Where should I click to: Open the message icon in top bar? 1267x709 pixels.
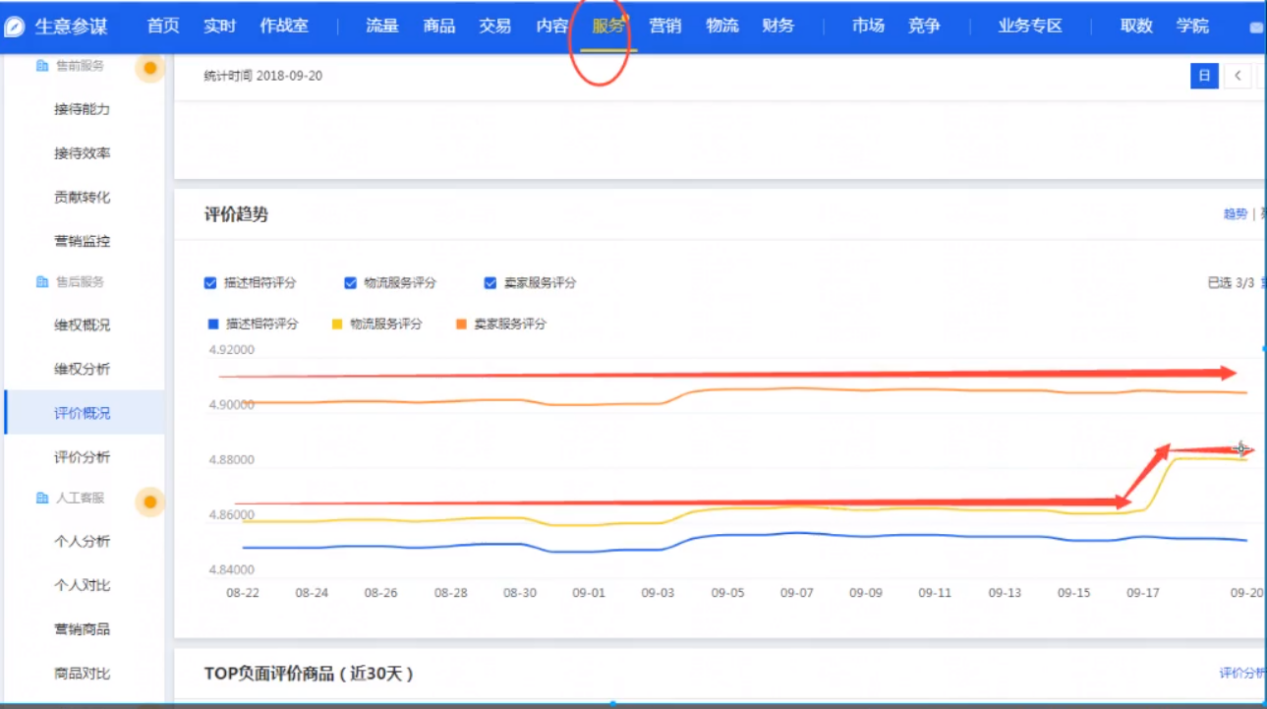click(1256, 28)
